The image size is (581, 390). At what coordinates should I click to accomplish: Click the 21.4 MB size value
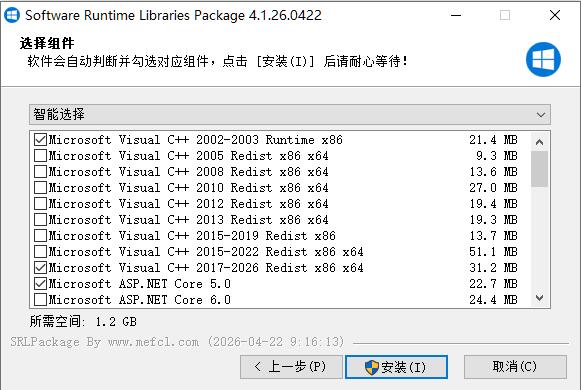pos(493,140)
